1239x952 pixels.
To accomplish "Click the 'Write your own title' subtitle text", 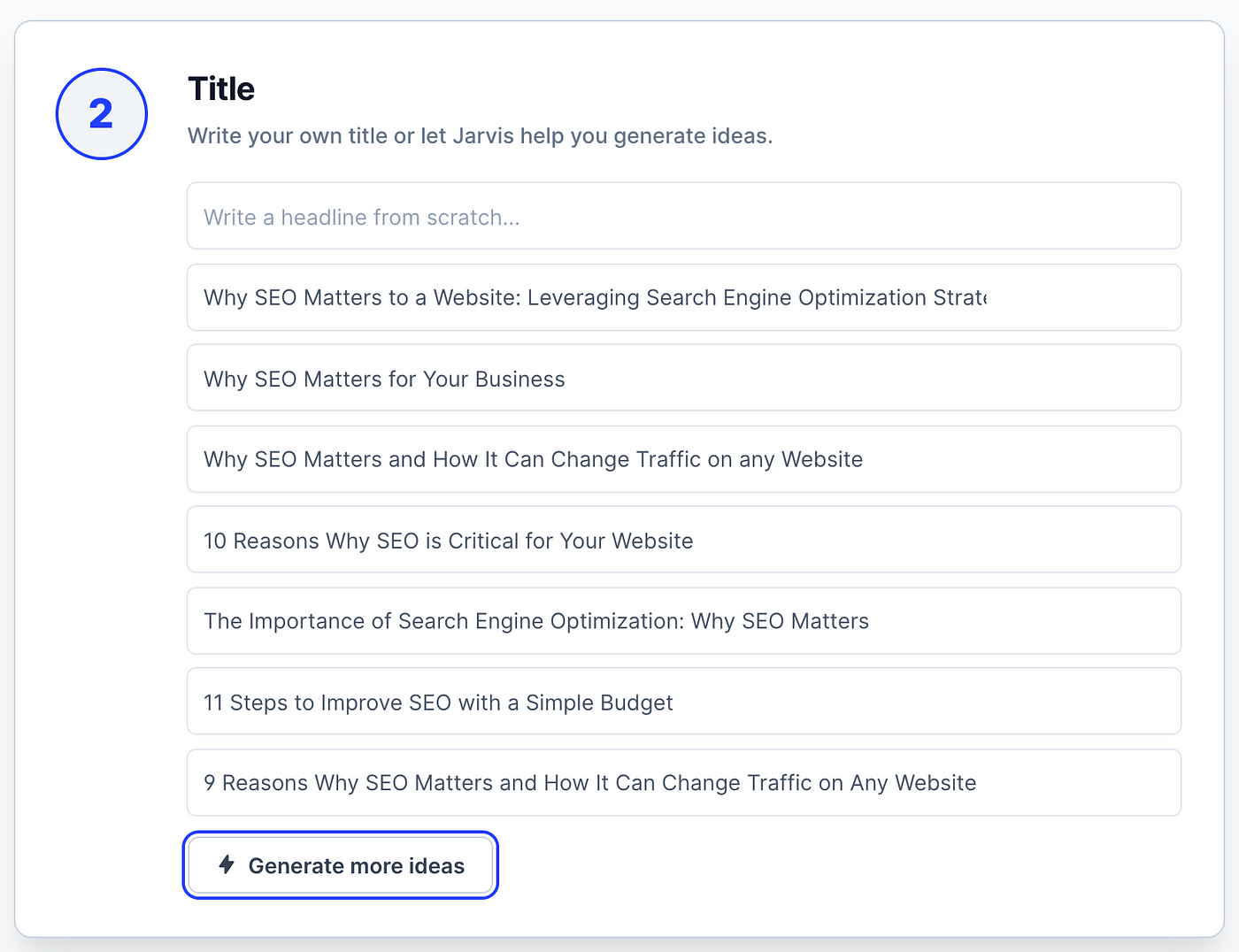I will click(x=480, y=136).
